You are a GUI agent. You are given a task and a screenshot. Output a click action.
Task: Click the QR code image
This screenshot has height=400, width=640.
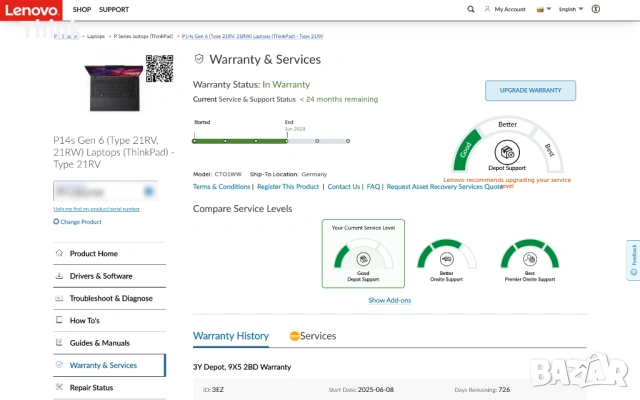[160, 69]
